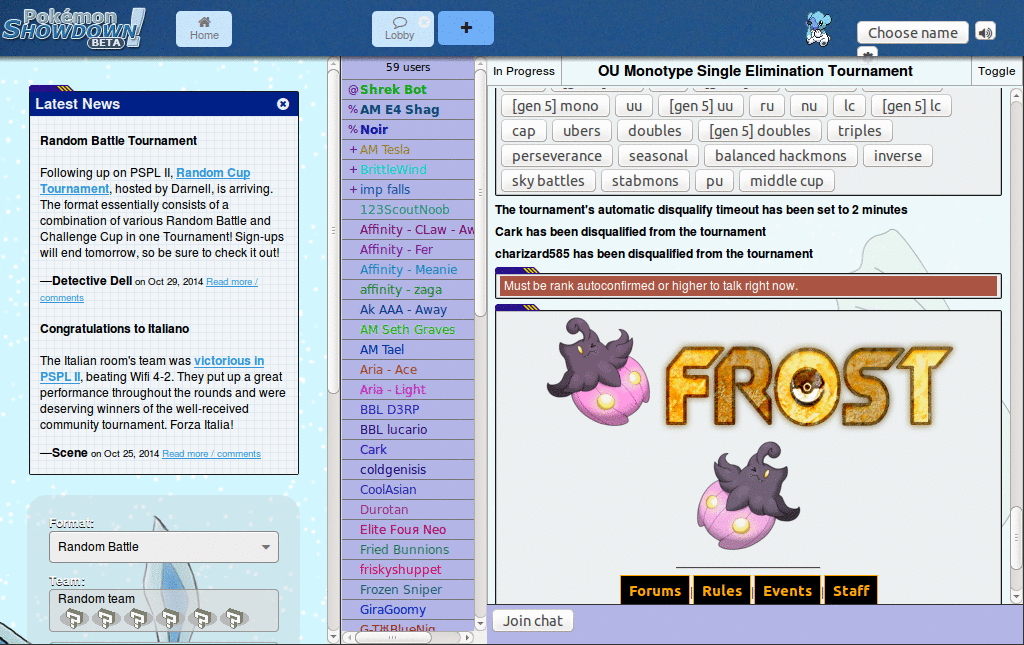This screenshot has height=645, width=1024.
Task: Click the doubles format button
Action: click(654, 131)
